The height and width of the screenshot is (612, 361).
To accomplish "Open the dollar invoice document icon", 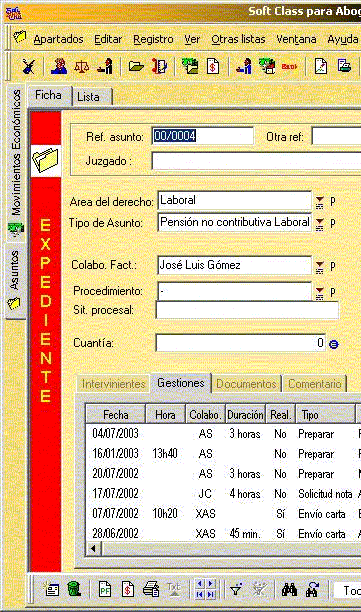I will click(x=213, y=66).
